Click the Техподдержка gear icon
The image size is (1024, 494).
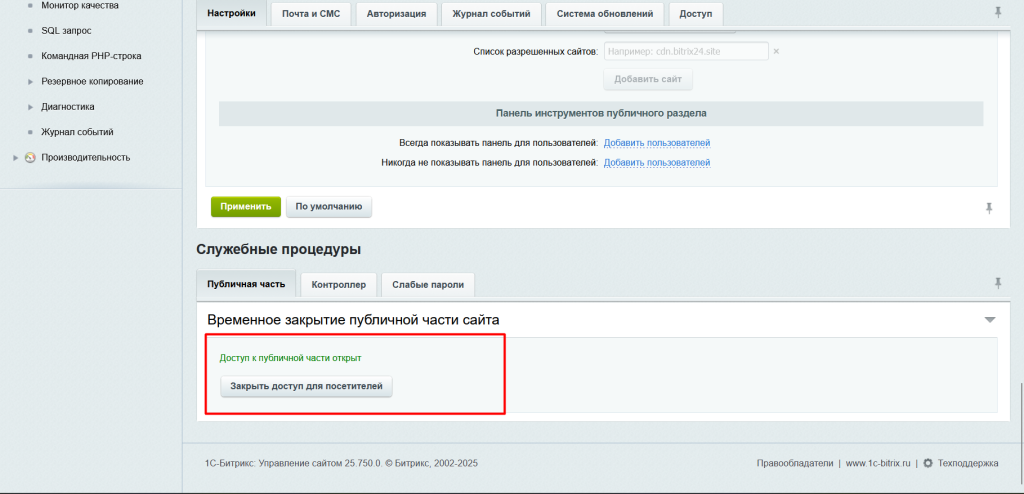pos(928,463)
